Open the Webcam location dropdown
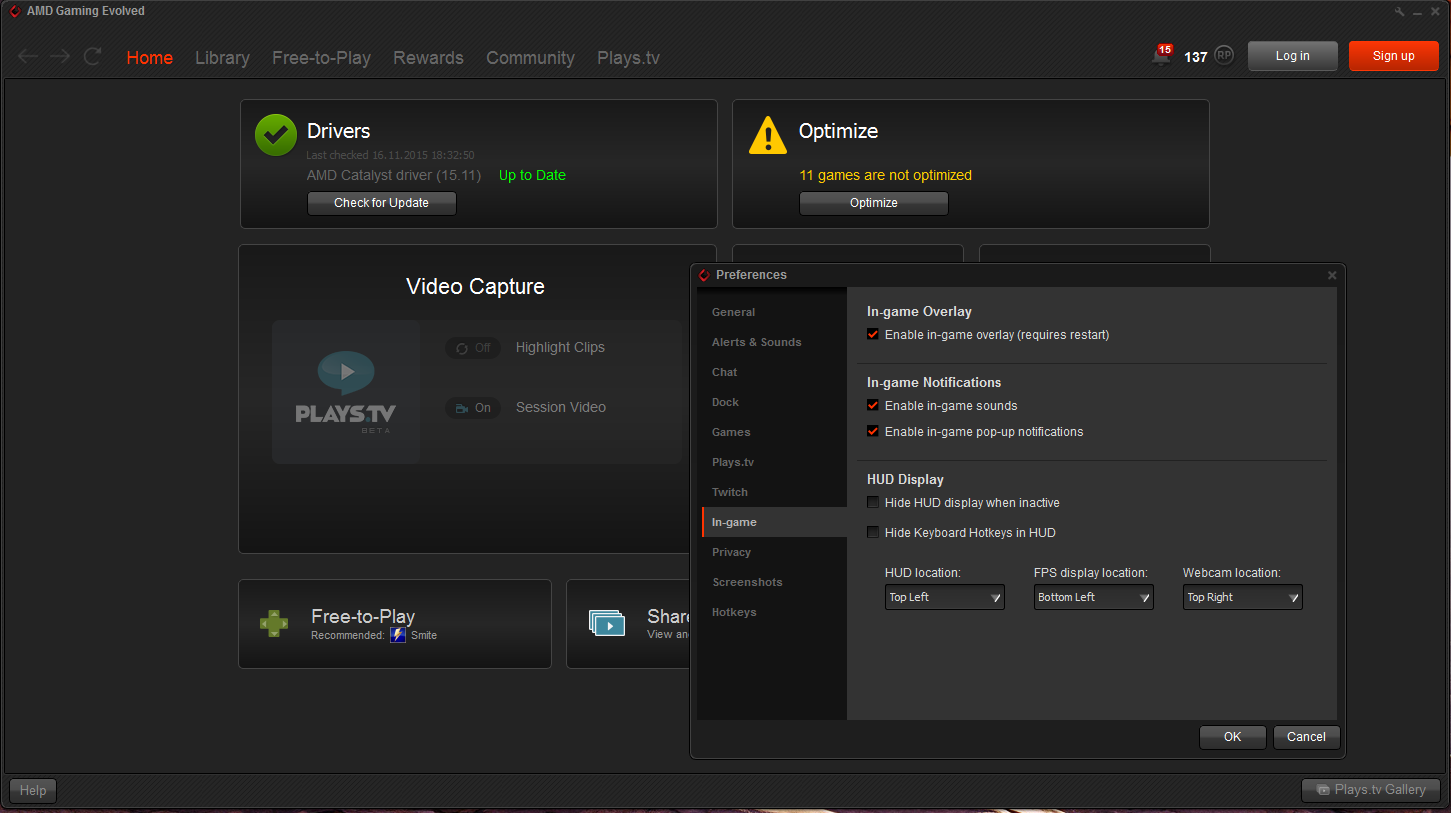Screen dimensions: 1451x813 (1243, 597)
